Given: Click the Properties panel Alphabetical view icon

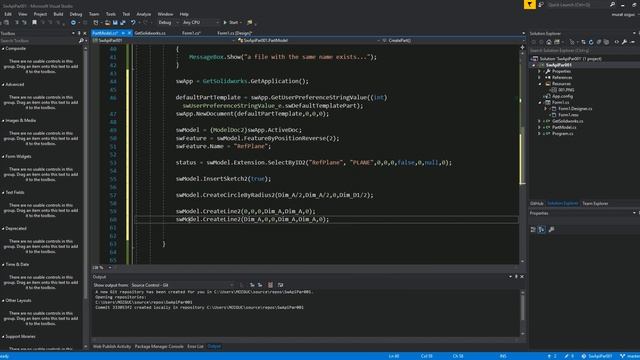Looking at the screenshot, I should (542, 230).
